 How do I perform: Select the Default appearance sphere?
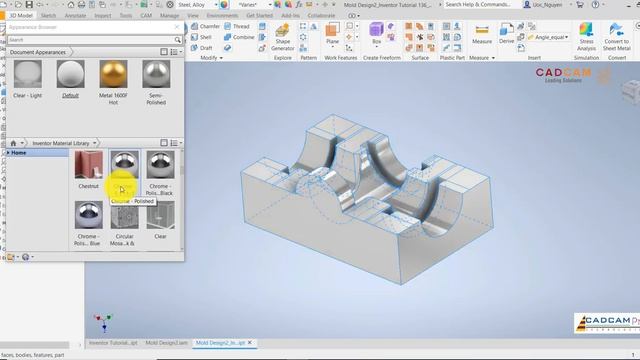(x=70, y=79)
